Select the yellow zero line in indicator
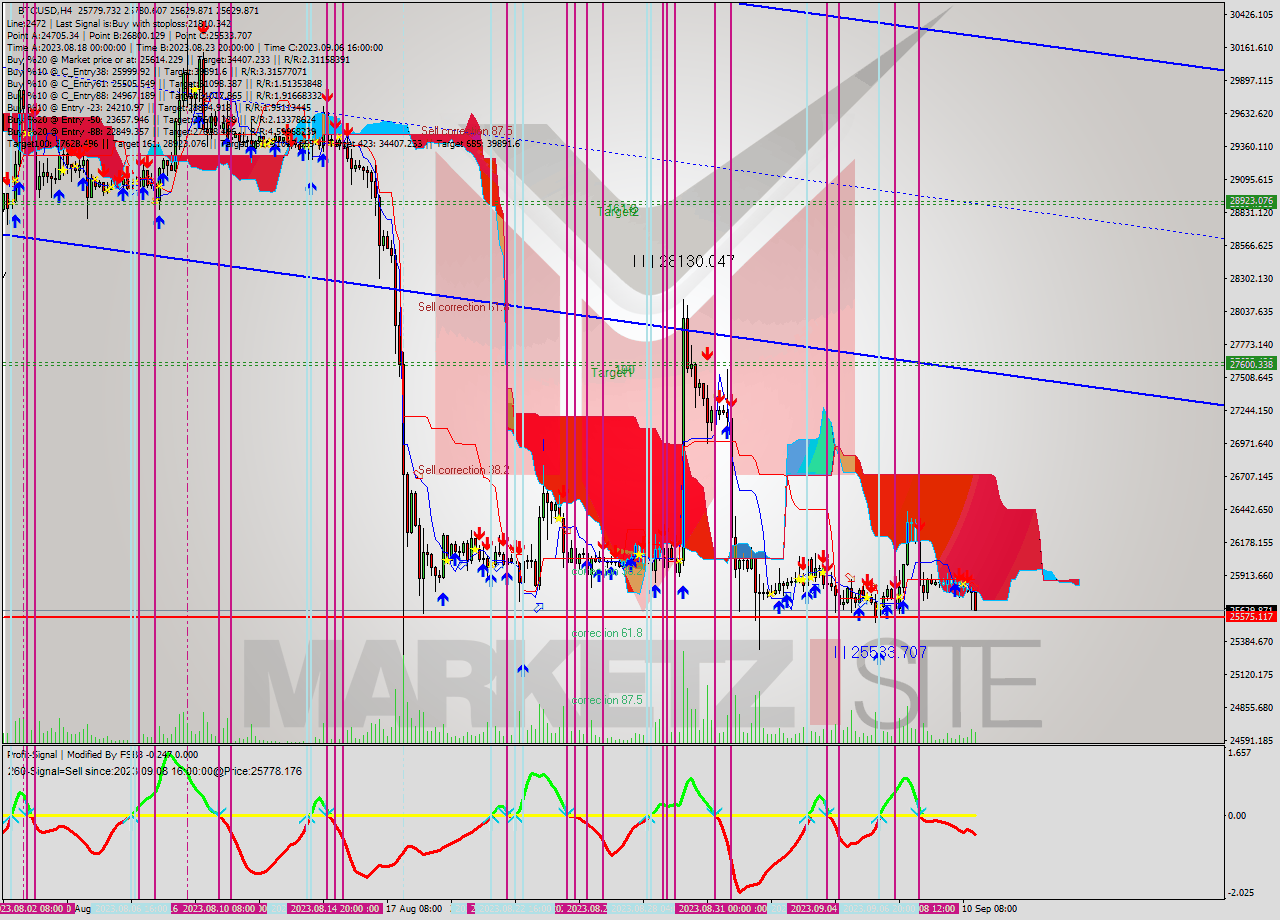1280x920 pixels. 488,816
